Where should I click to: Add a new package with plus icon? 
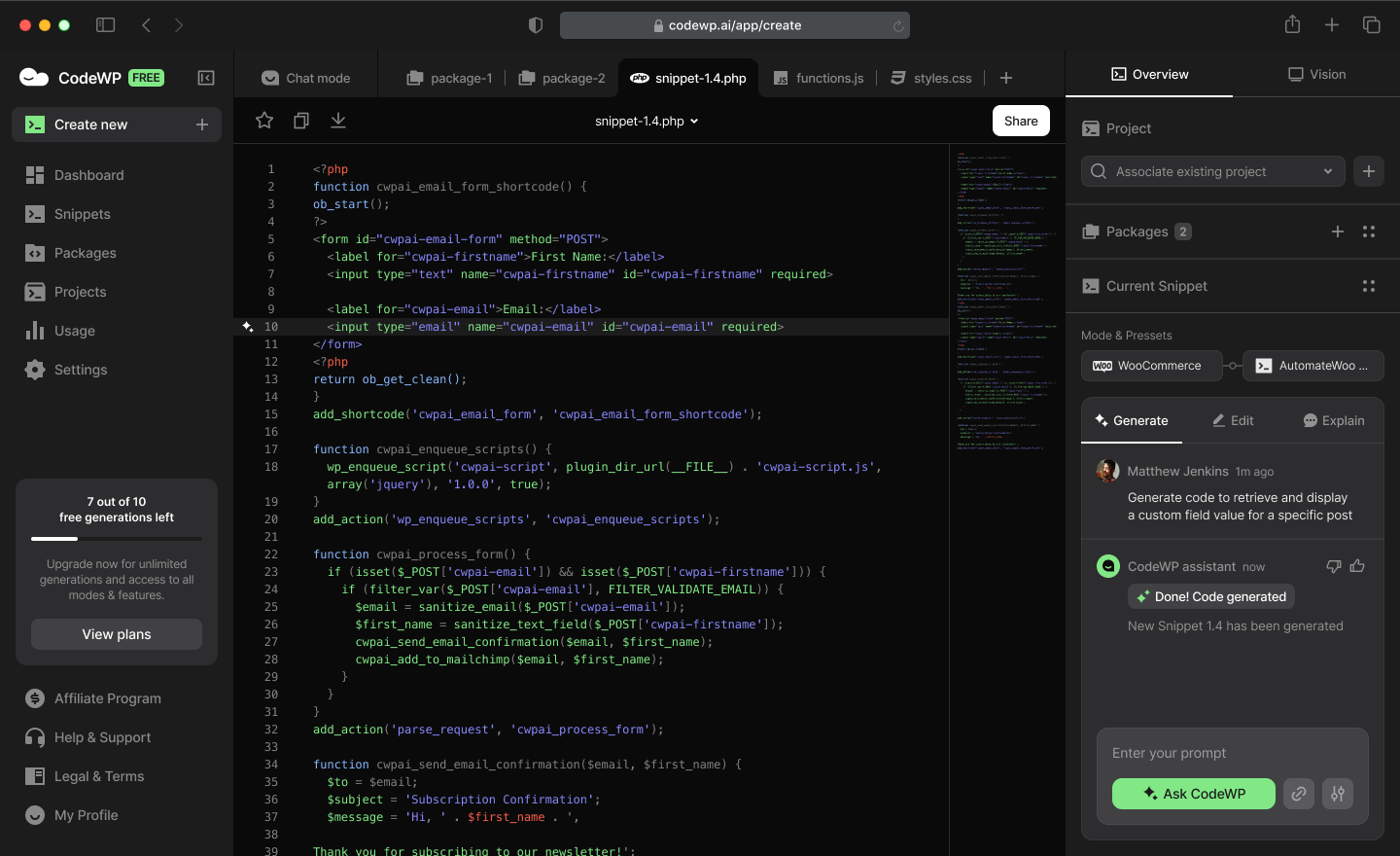click(x=1338, y=232)
